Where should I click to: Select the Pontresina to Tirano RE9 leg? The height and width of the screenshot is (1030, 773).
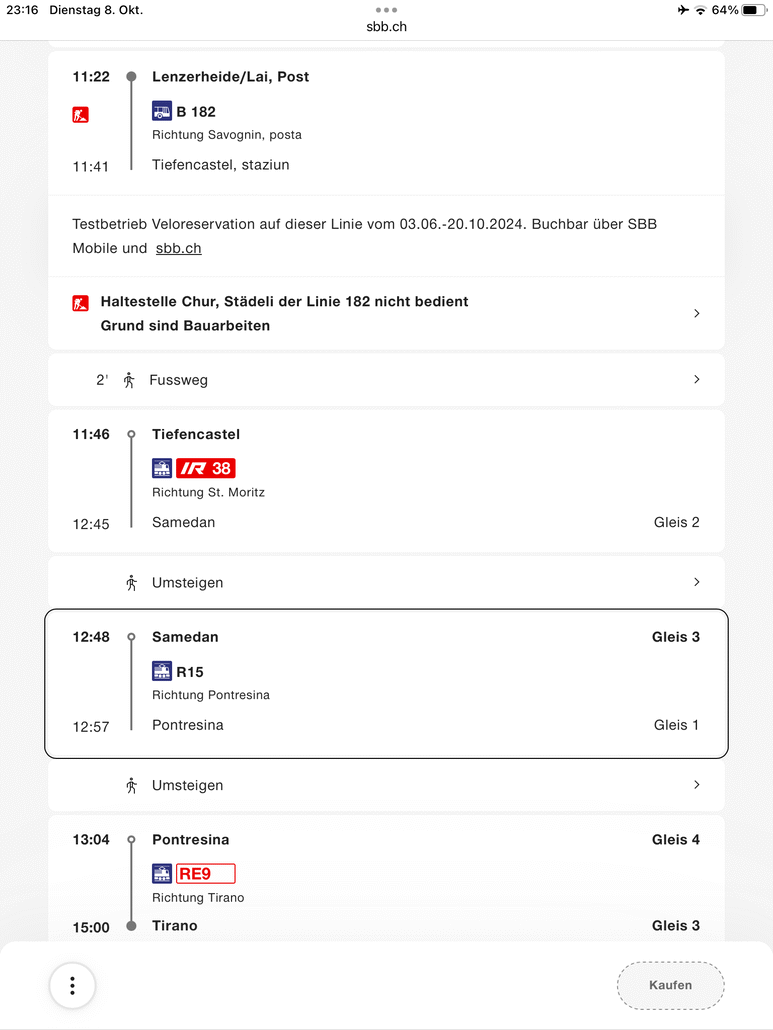click(386, 880)
